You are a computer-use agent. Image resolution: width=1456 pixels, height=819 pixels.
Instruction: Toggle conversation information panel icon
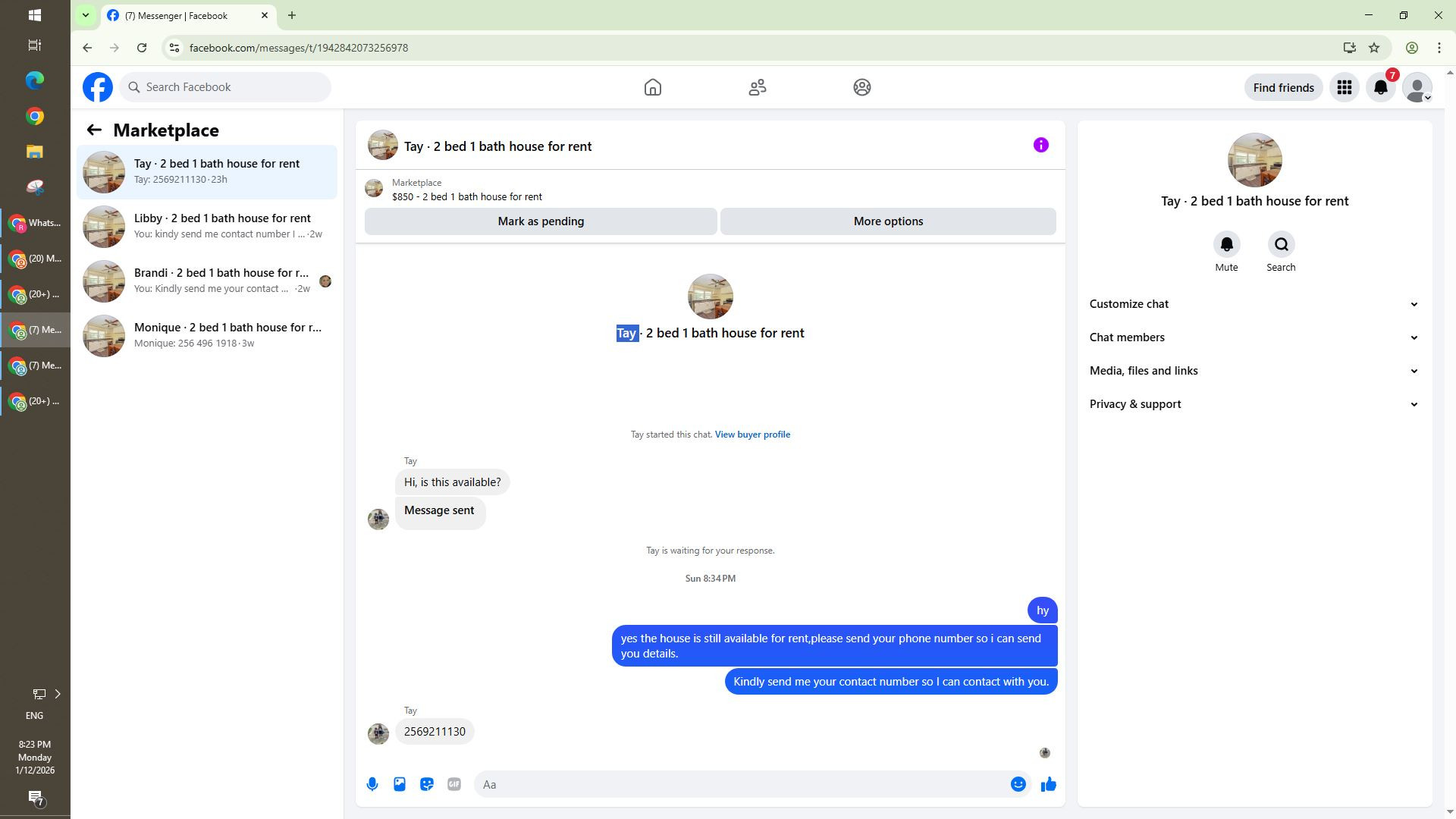(x=1040, y=145)
